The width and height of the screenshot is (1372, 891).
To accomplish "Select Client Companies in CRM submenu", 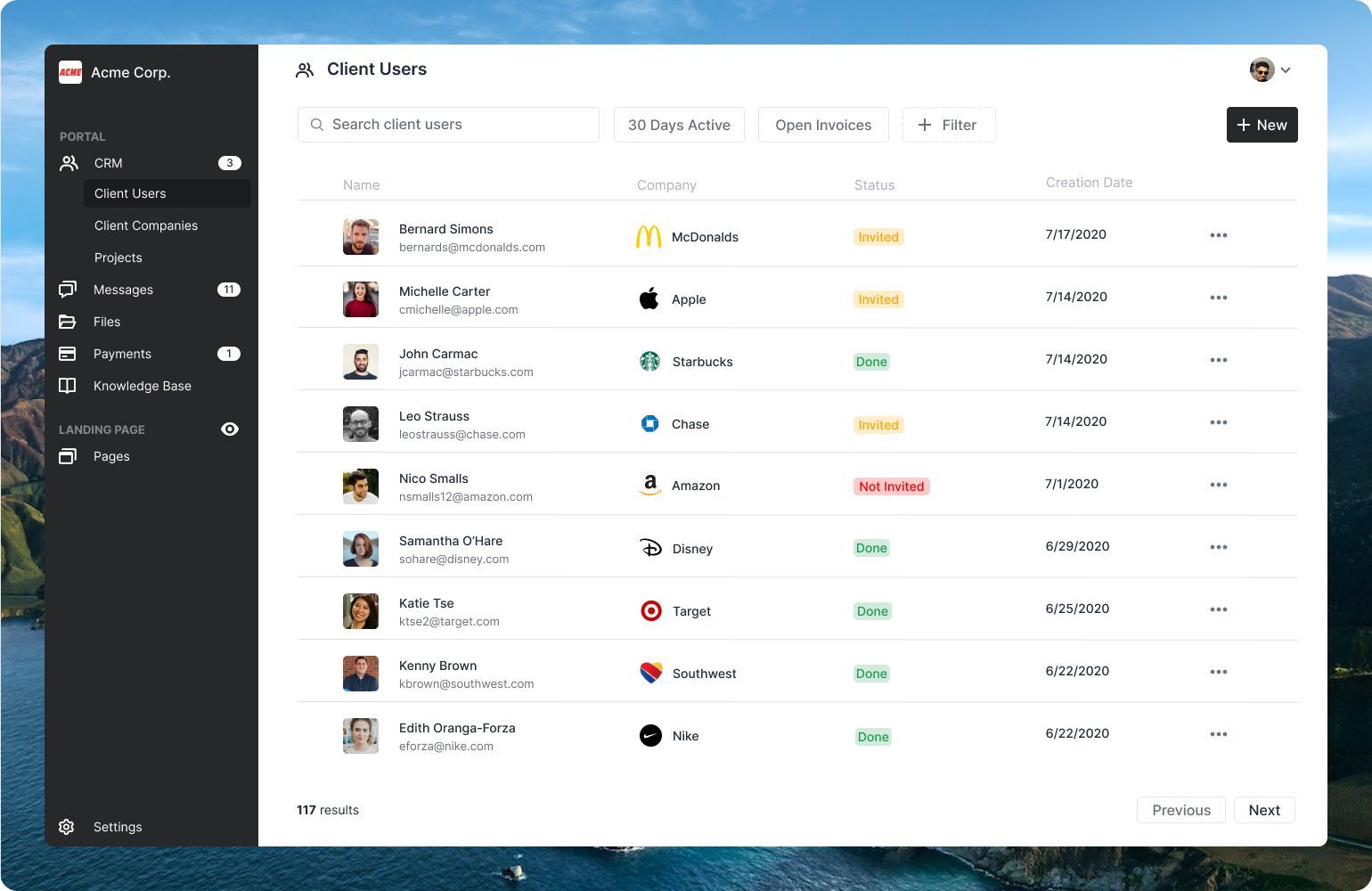I will point(146,225).
